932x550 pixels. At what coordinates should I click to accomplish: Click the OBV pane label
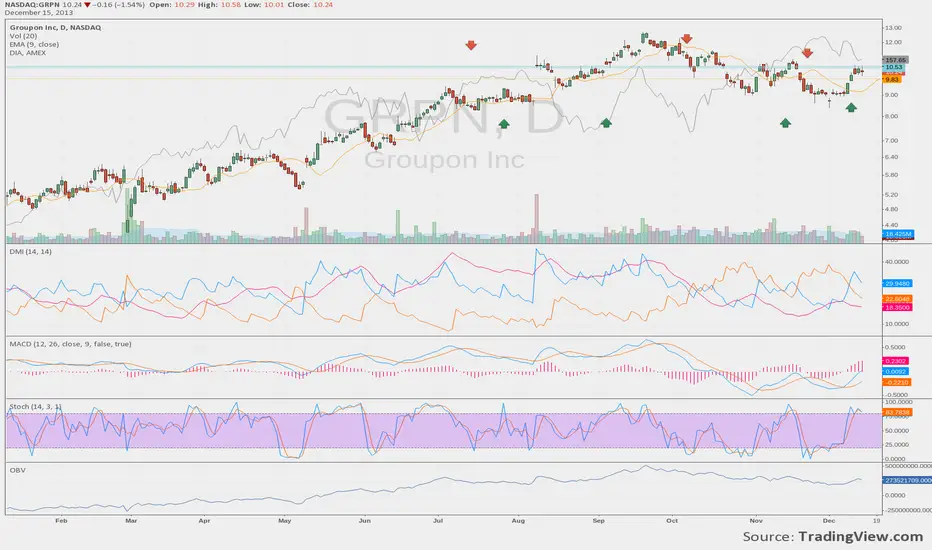pyautogui.click(x=17, y=470)
